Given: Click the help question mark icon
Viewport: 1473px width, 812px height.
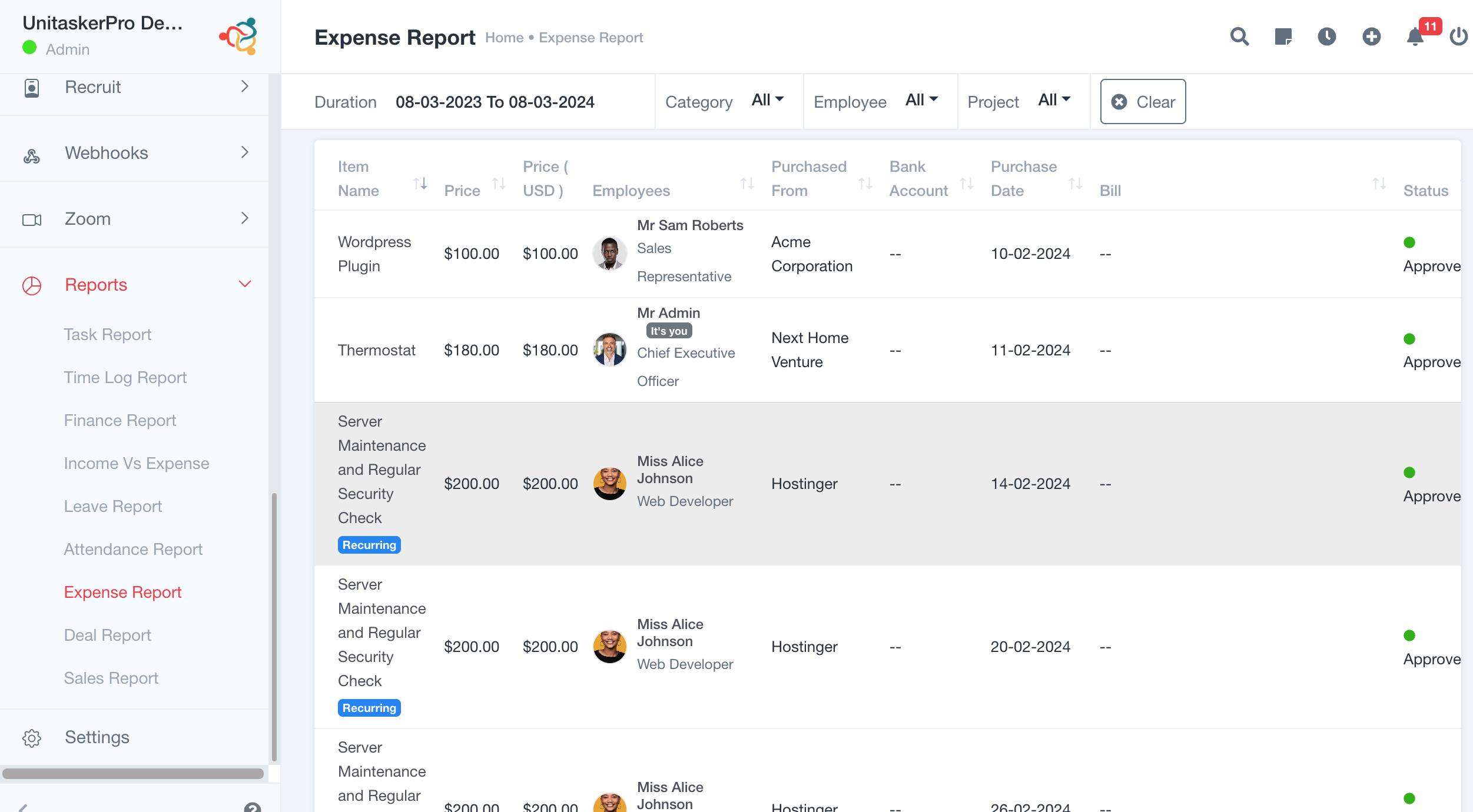Looking at the screenshot, I should [253, 808].
